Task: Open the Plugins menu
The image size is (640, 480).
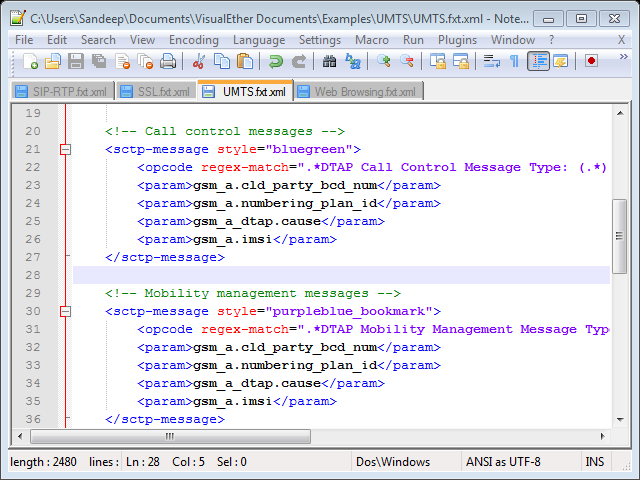Action: tap(457, 40)
